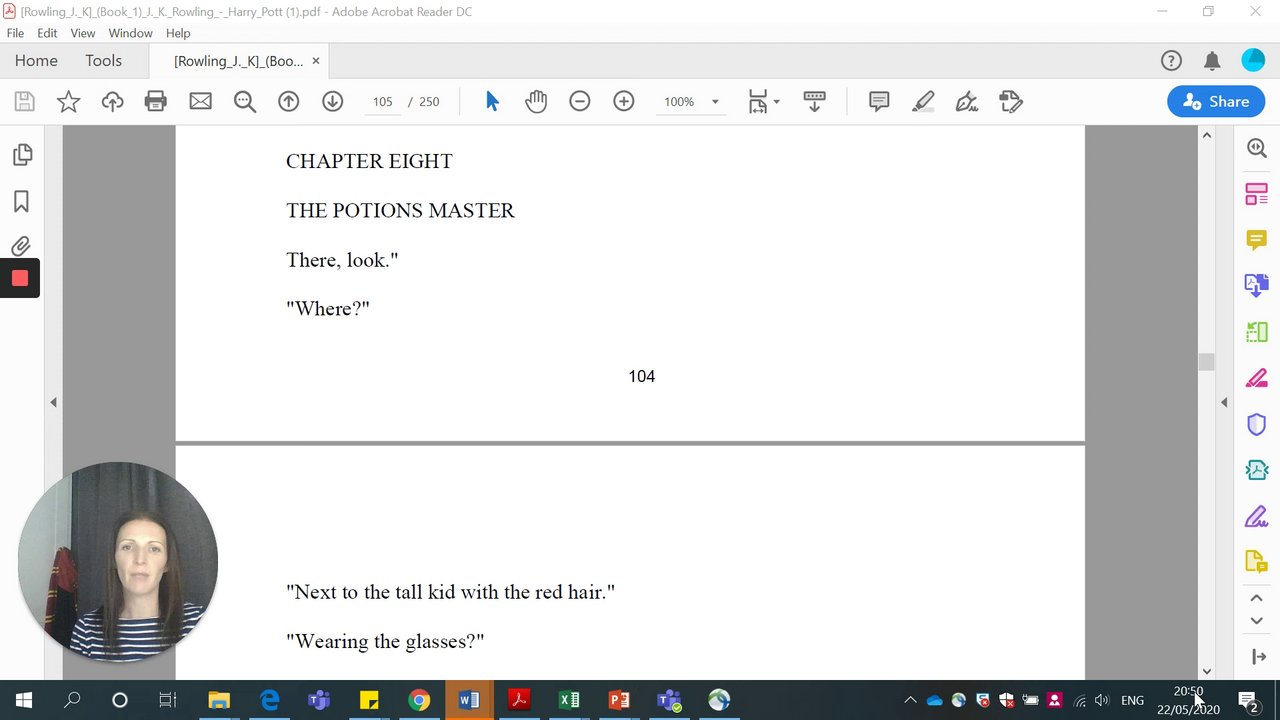Image resolution: width=1280 pixels, height=720 pixels.
Task: Show hidden system tray icons chevron
Action: tap(910, 700)
